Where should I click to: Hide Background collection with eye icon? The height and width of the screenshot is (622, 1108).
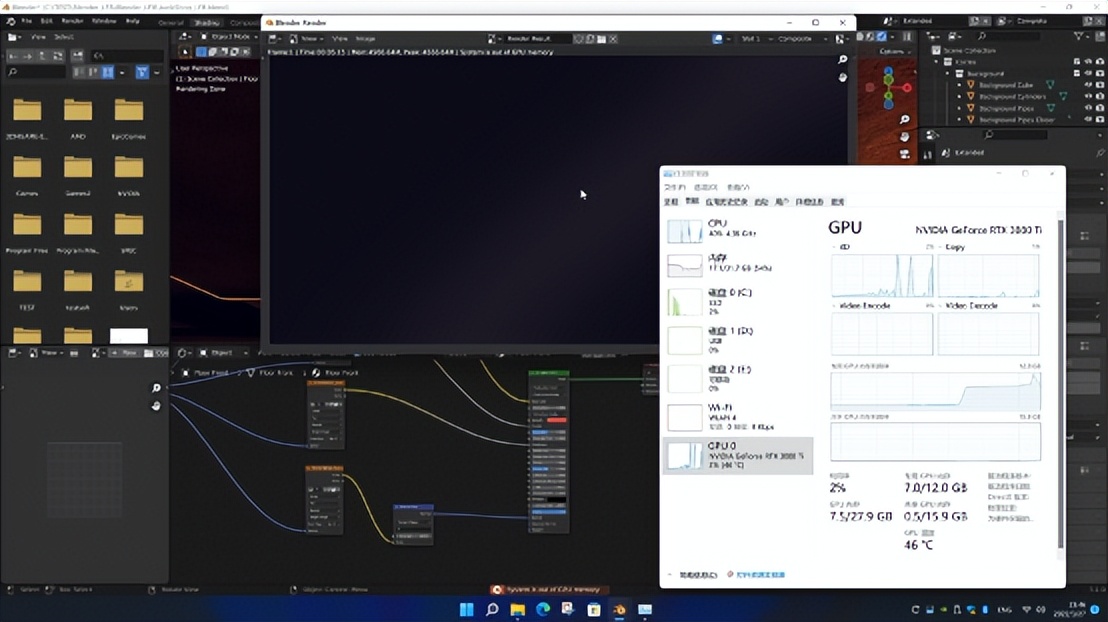pyautogui.click(x=1088, y=74)
